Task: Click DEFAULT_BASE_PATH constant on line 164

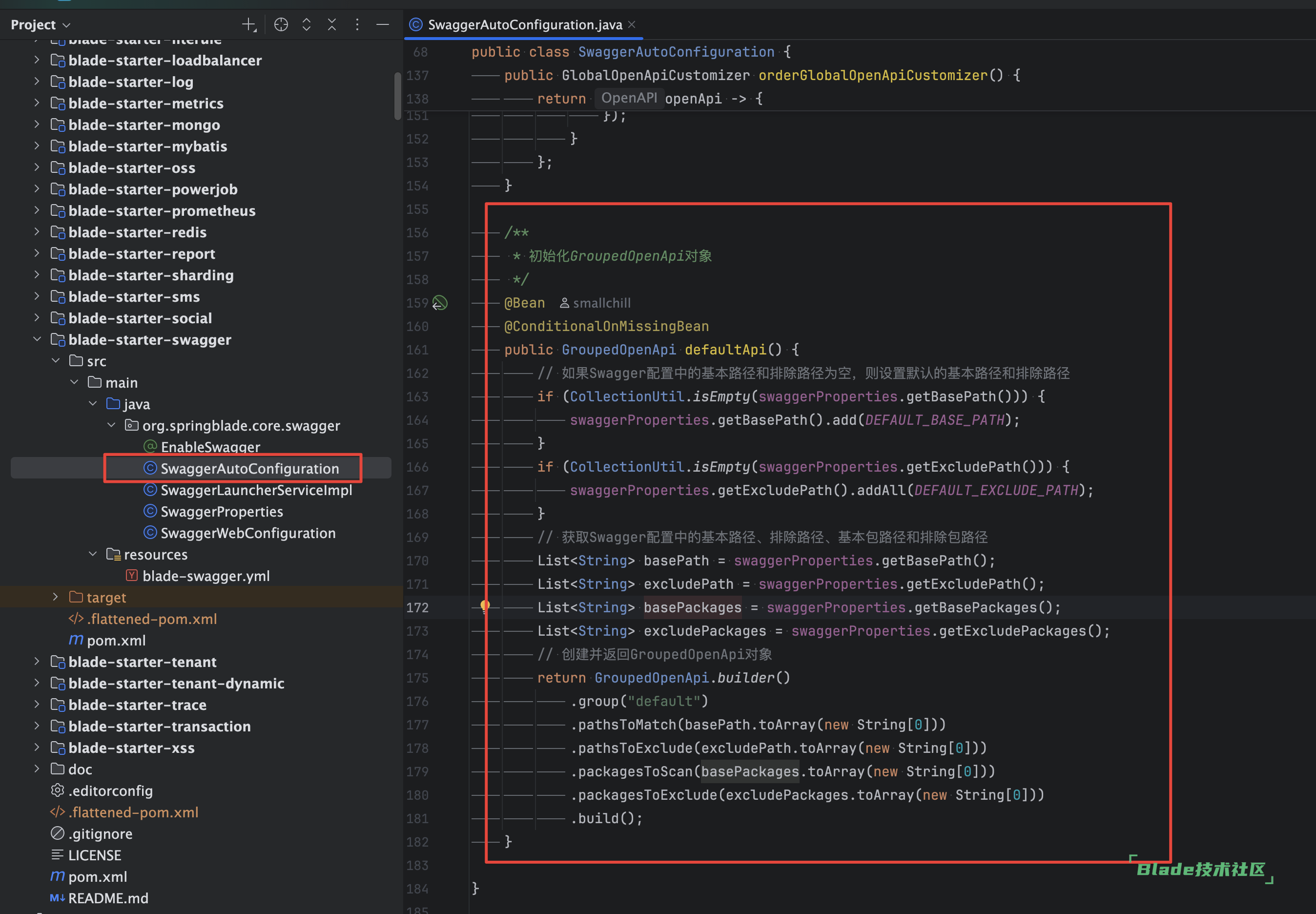Action: tap(934, 420)
